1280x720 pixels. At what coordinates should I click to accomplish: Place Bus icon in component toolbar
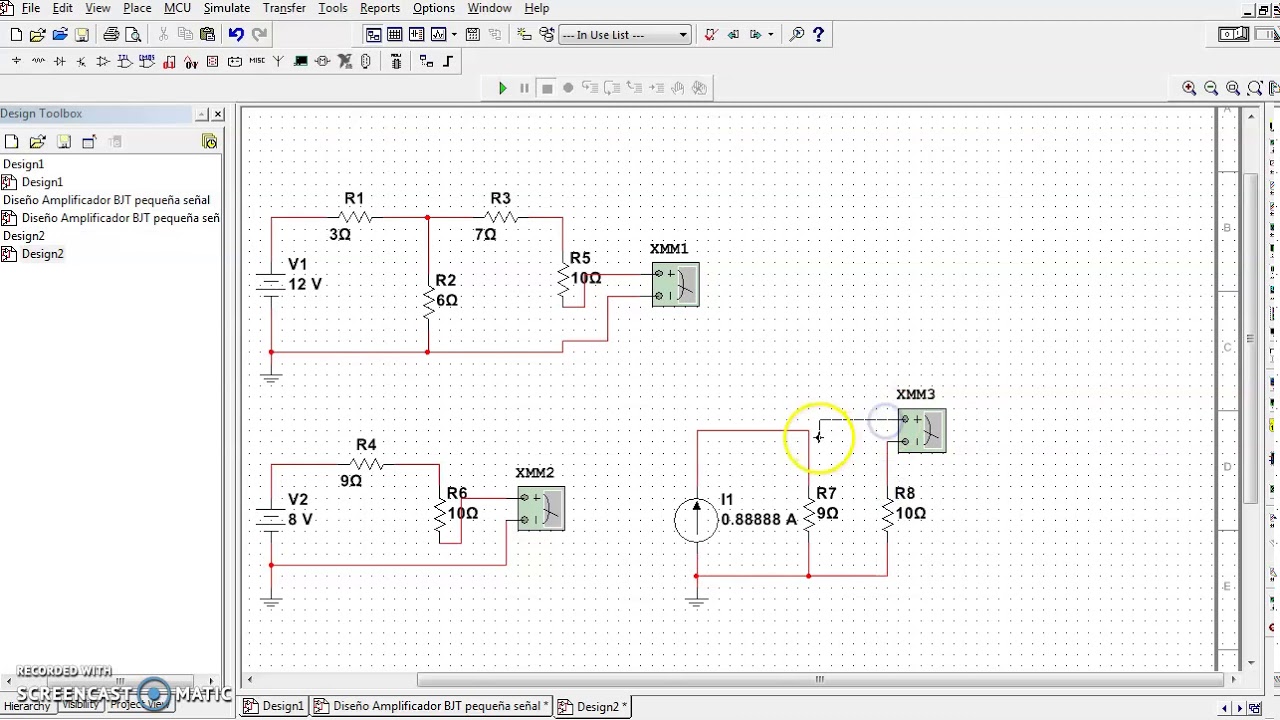tap(447, 61)
